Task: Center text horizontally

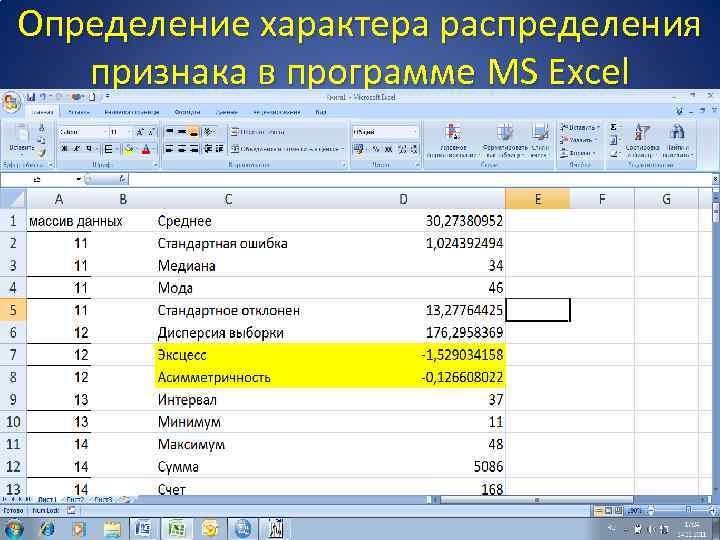Action: 182,149
